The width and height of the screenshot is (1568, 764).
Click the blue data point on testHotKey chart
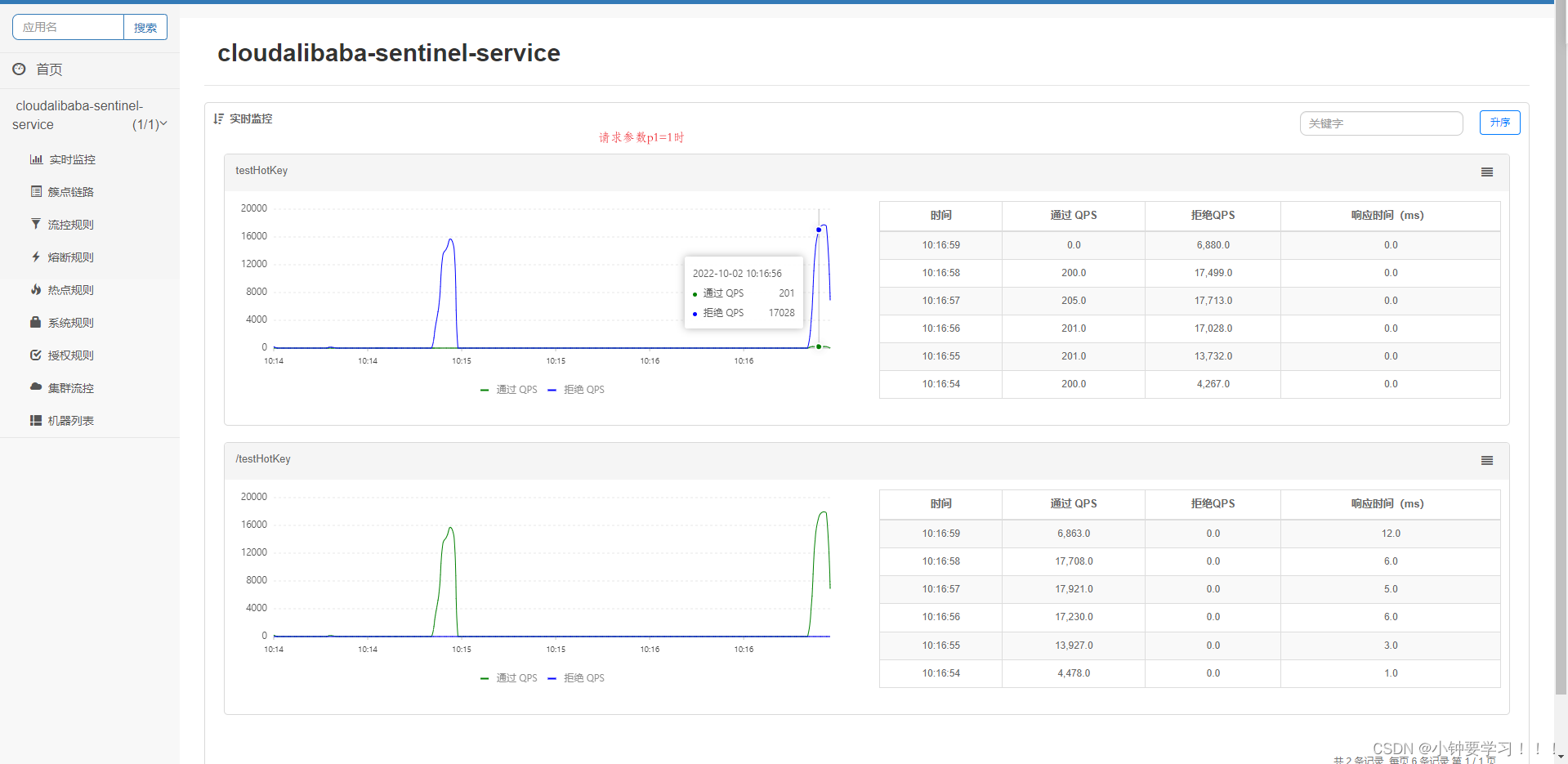click(819, 230)
